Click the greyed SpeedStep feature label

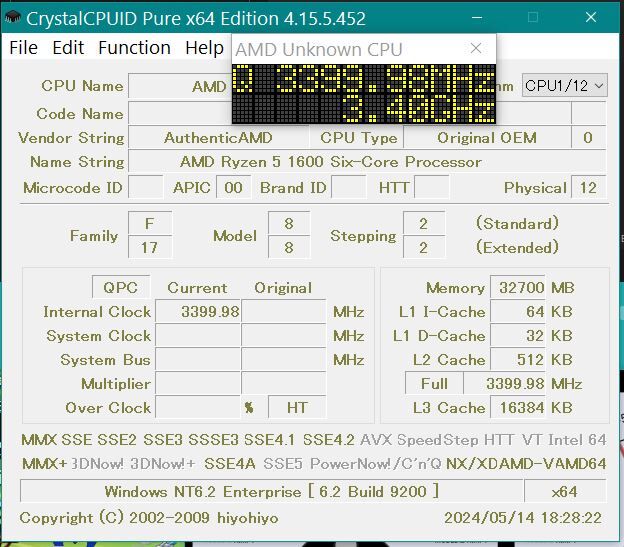438,440
